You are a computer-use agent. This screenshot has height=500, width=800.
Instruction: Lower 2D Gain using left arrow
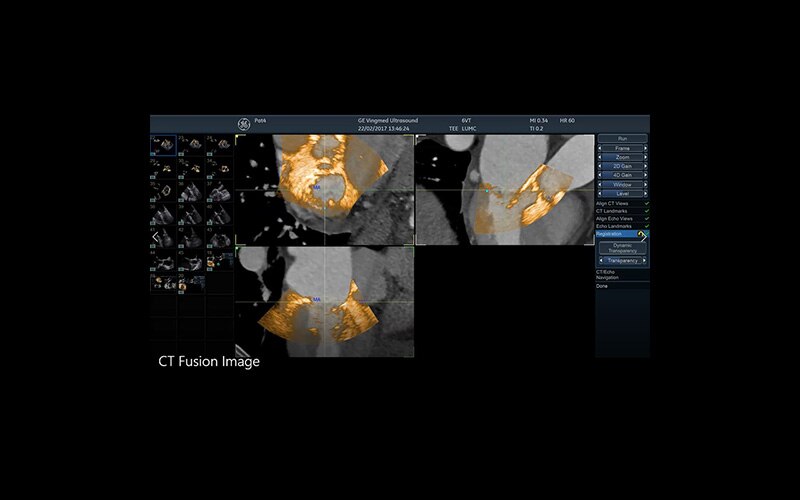pyautogui.click(x=600, y=166)
